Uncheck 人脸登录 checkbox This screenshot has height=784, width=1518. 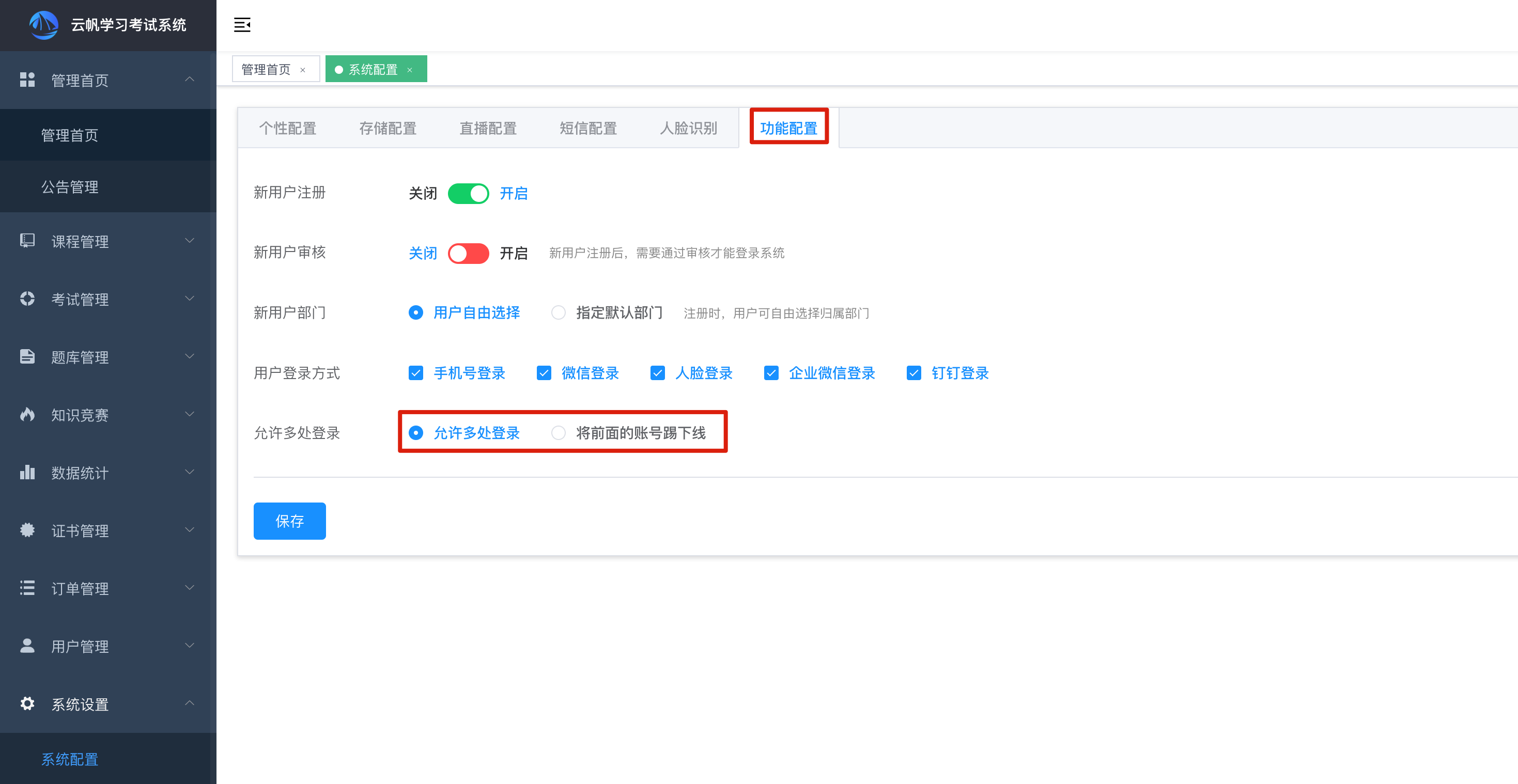[658, 373]
